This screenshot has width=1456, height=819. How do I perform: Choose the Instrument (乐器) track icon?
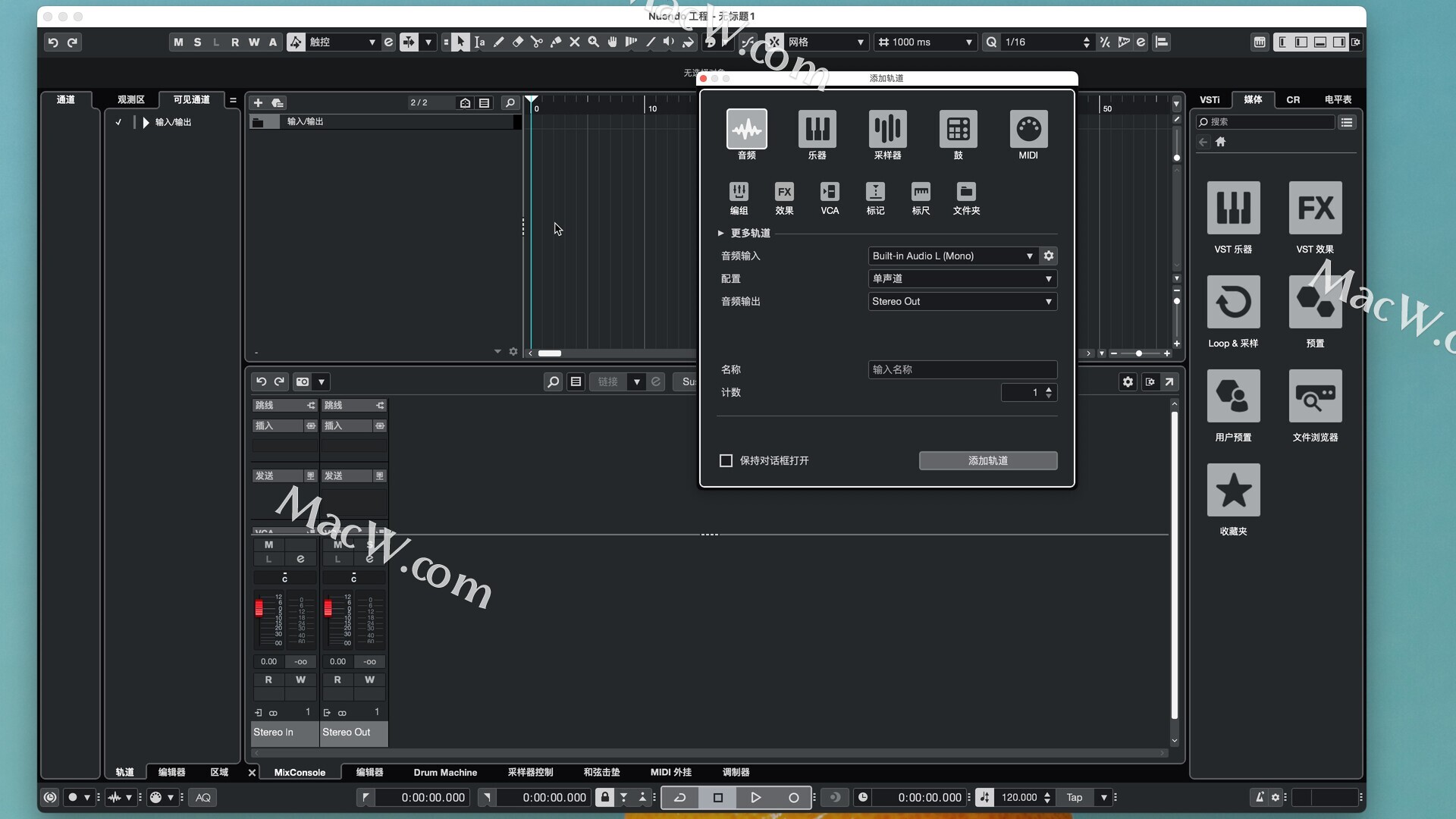click(x=817, y=130)
